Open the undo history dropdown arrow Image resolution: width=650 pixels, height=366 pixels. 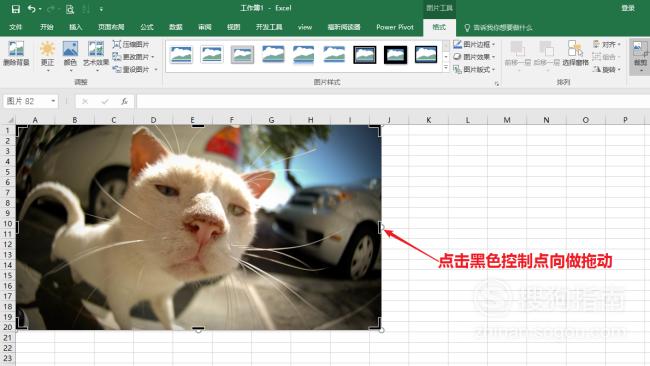pyautogui.click(x=40, y=9)
